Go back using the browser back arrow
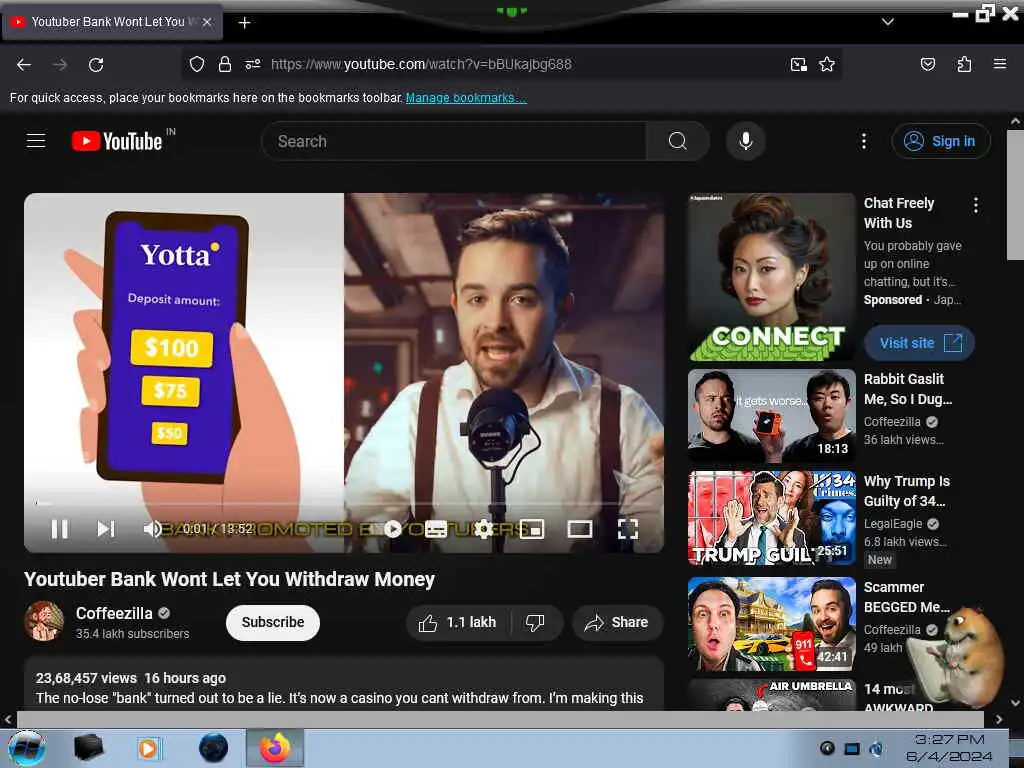 coord(24,65)
